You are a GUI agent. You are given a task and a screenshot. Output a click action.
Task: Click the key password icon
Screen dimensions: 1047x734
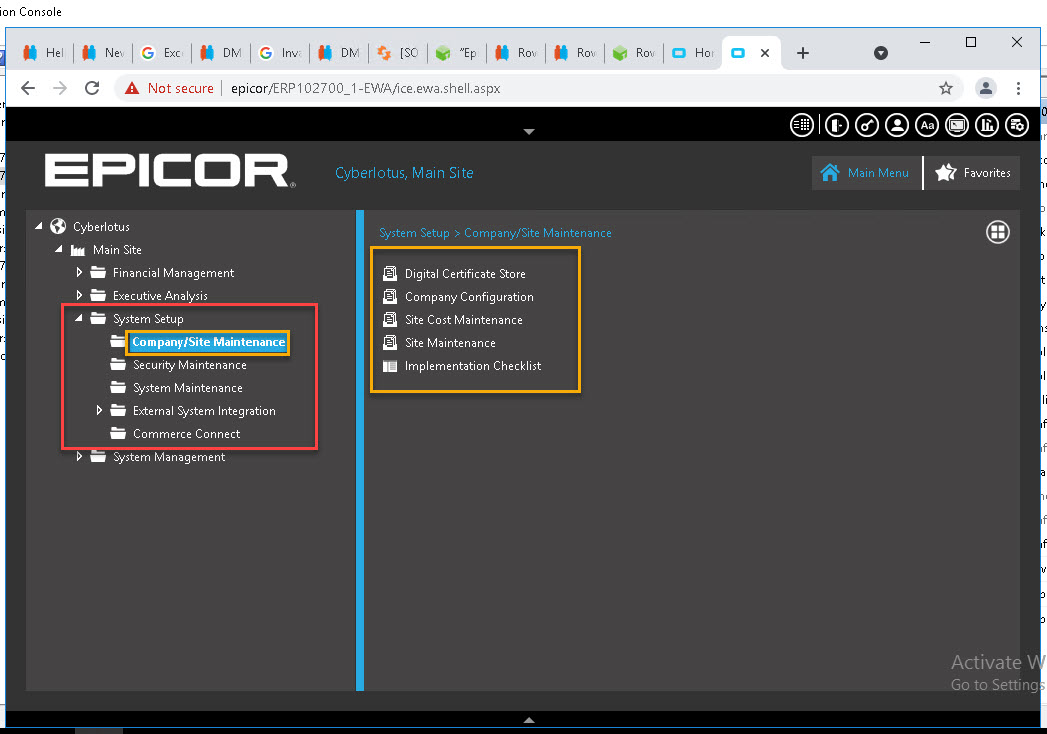(867, 125)
